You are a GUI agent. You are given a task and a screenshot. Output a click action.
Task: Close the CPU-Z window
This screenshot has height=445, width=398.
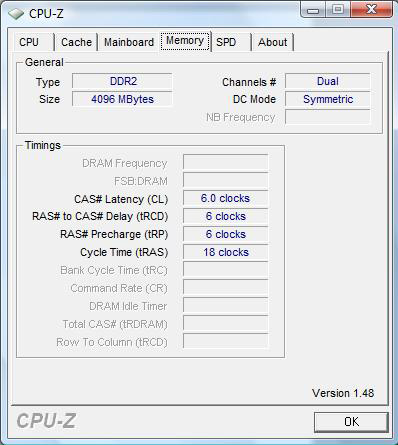point(371,10)
